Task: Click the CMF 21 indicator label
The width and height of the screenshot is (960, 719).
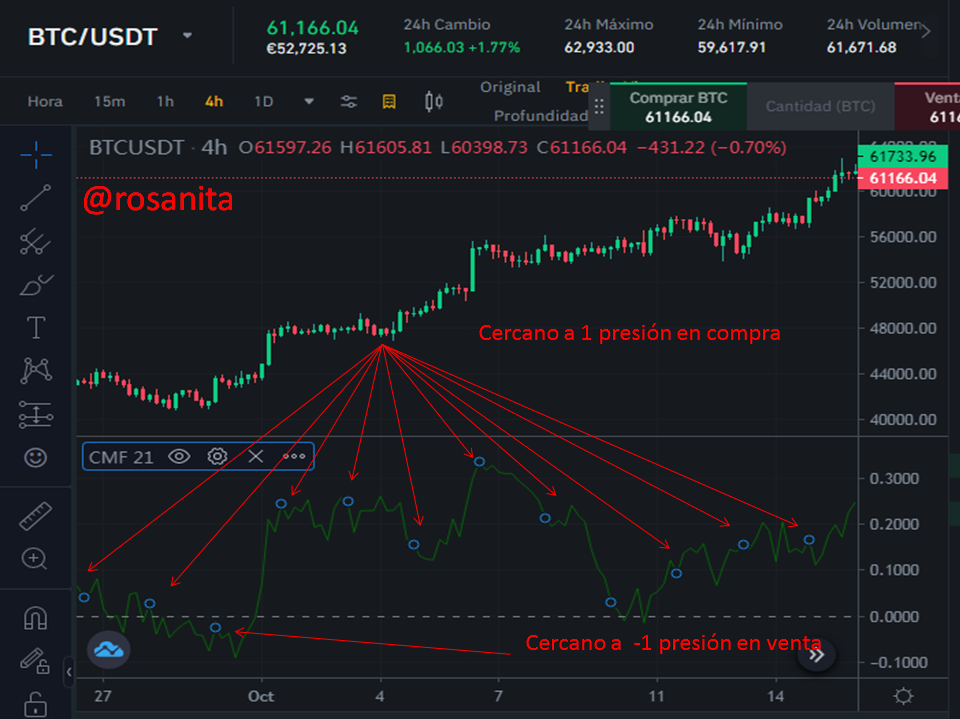Action: pos(121,457)
